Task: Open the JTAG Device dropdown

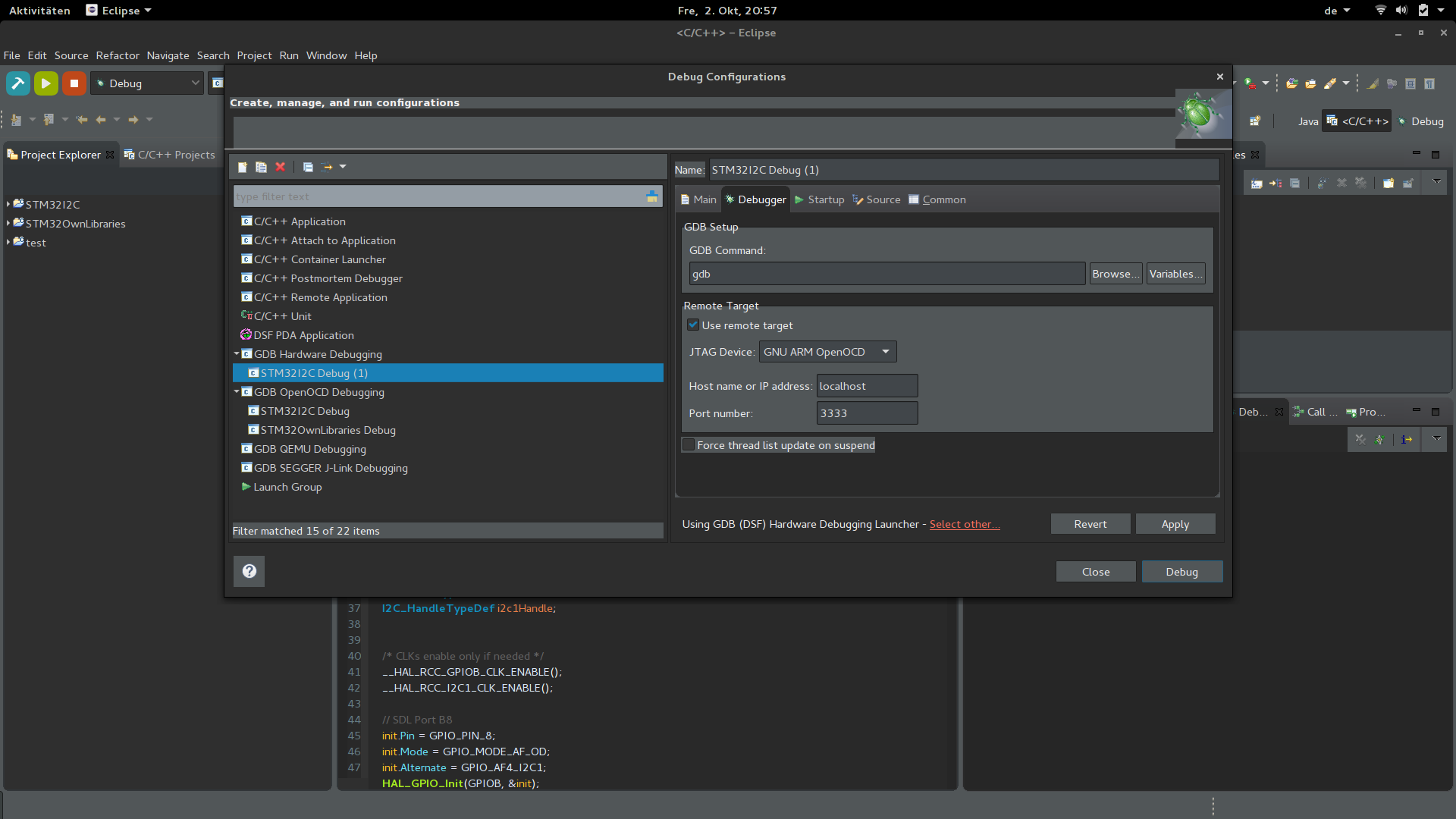Action: pos(827,352)
